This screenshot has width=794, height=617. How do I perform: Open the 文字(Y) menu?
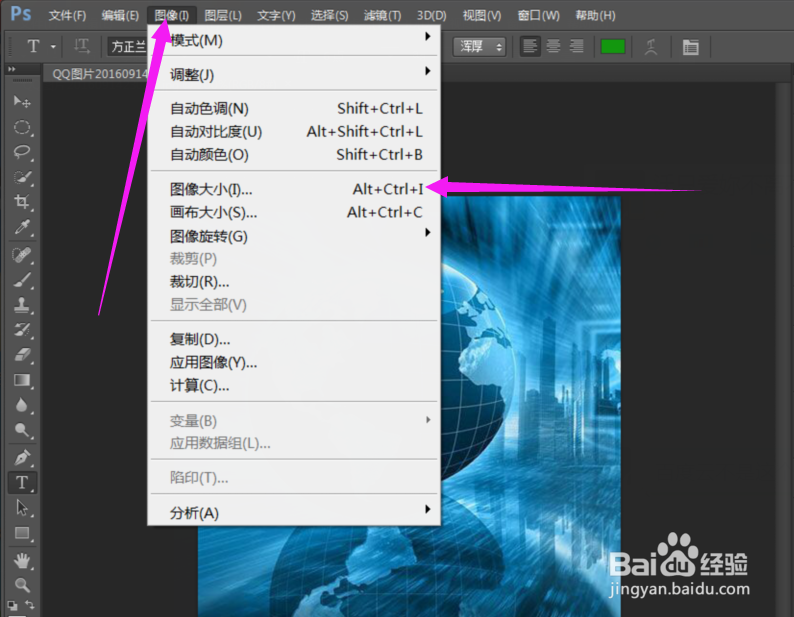[x=276, y=16]
